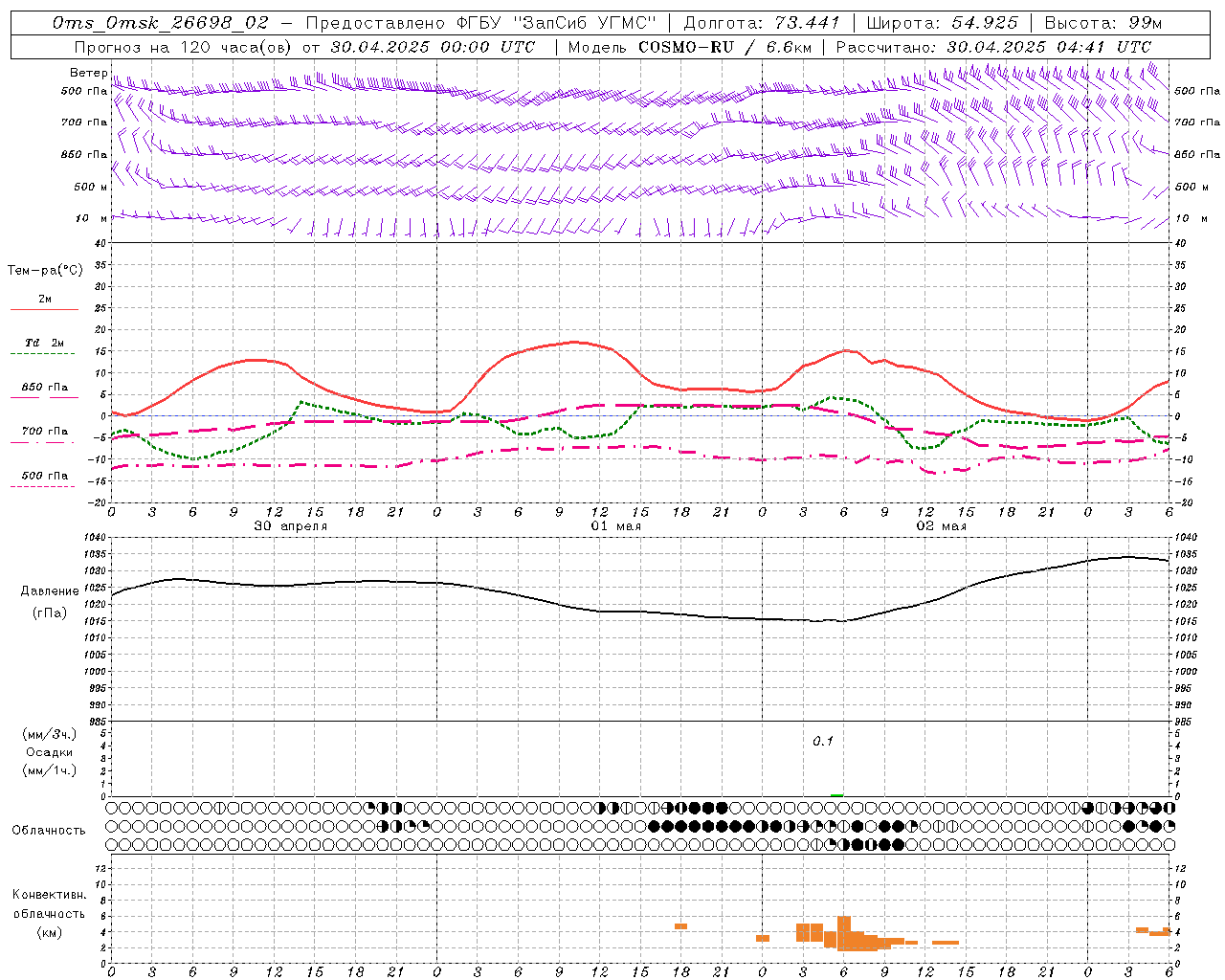Click the (гПа) pressure unit label
1225x980 pixels.
coord(50,613)
